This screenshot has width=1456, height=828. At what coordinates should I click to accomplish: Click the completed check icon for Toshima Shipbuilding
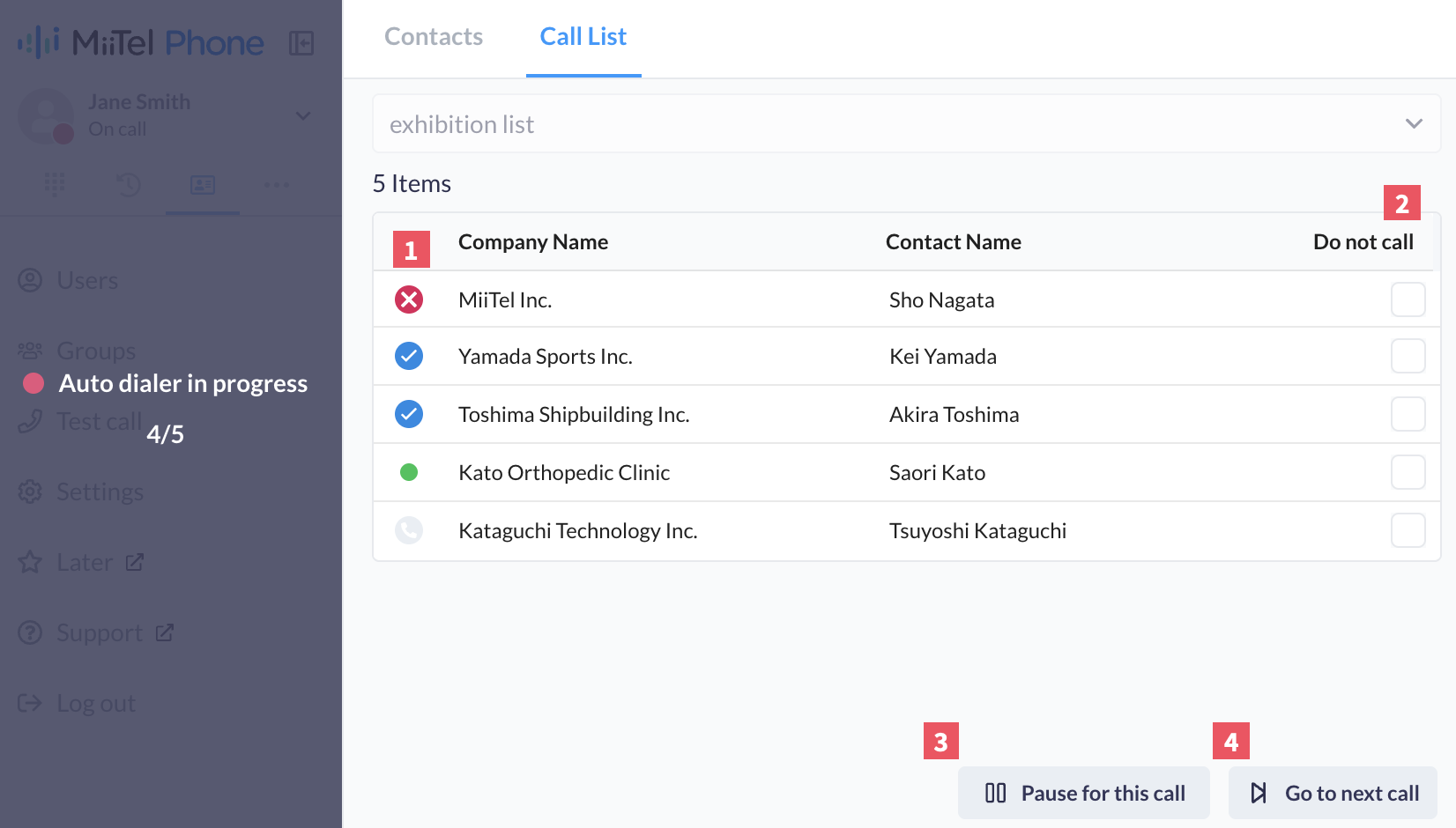pos(409,414)
